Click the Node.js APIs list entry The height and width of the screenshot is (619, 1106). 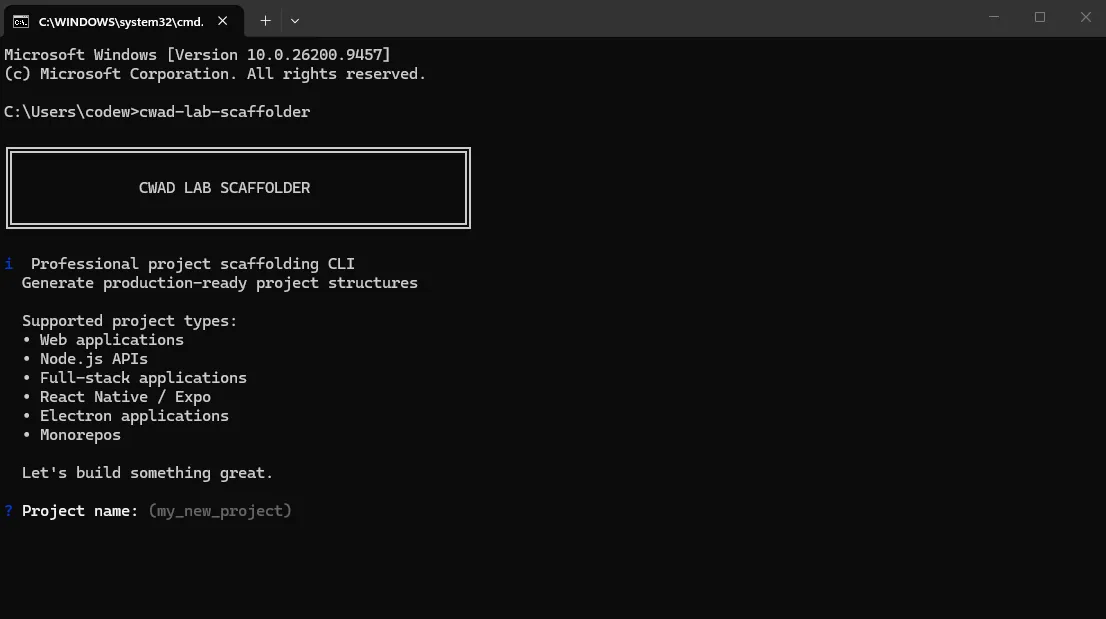point(94,359)
